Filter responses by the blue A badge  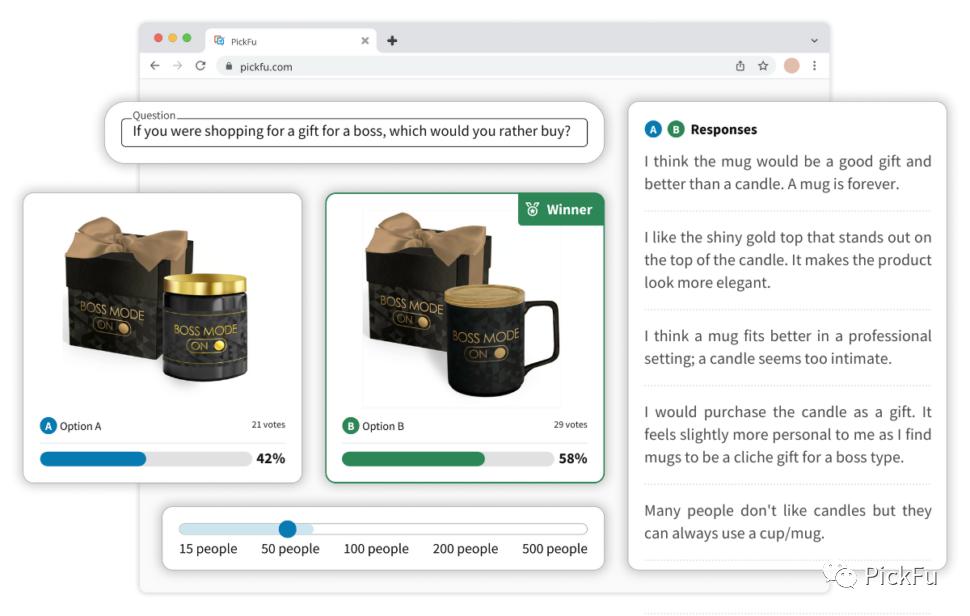(x=653, y=129)
